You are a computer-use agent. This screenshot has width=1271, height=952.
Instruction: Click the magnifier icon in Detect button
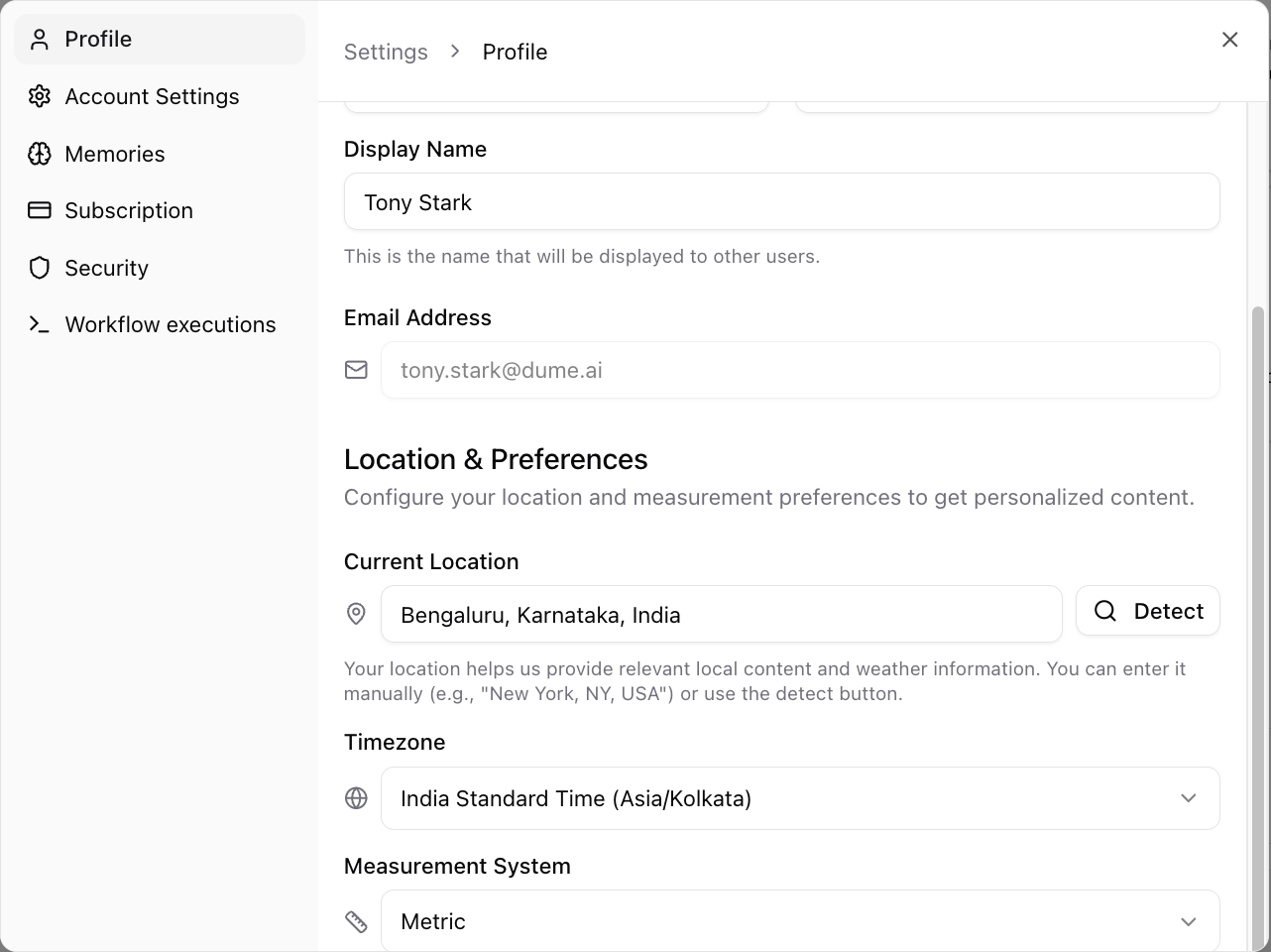1104,611
